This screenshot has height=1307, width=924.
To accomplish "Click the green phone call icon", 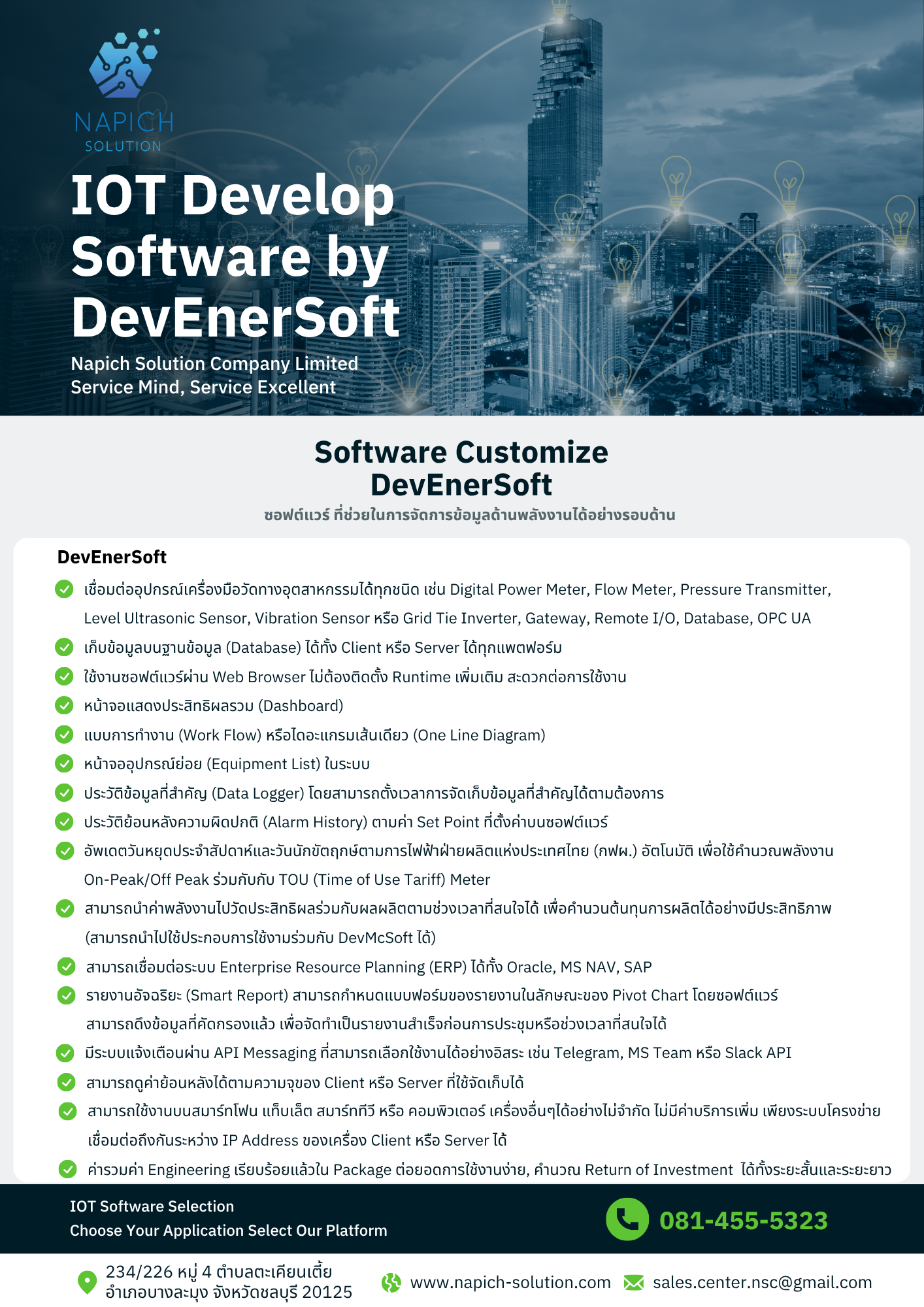I will 627,1219.
